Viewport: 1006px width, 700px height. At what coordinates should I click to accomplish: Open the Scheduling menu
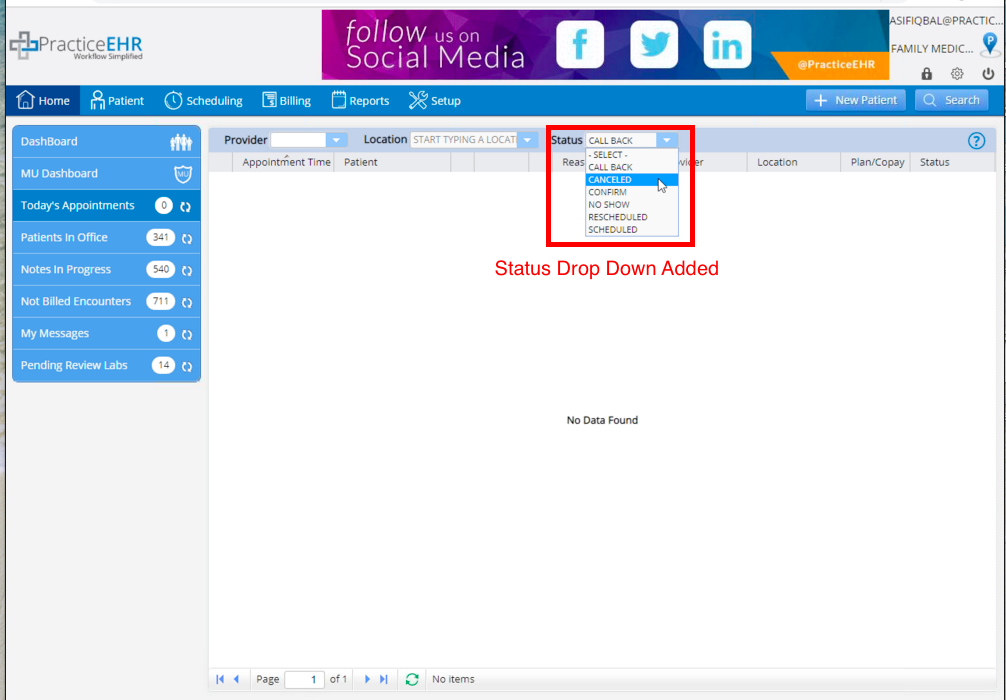203,101
